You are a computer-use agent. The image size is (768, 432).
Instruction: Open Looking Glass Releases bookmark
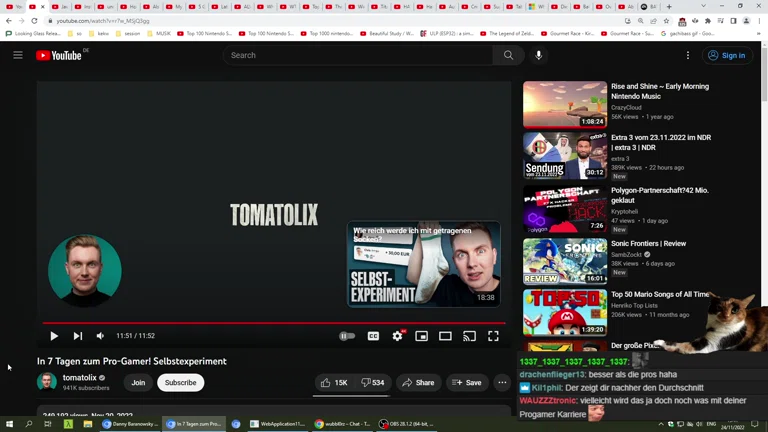click(33, 34)
